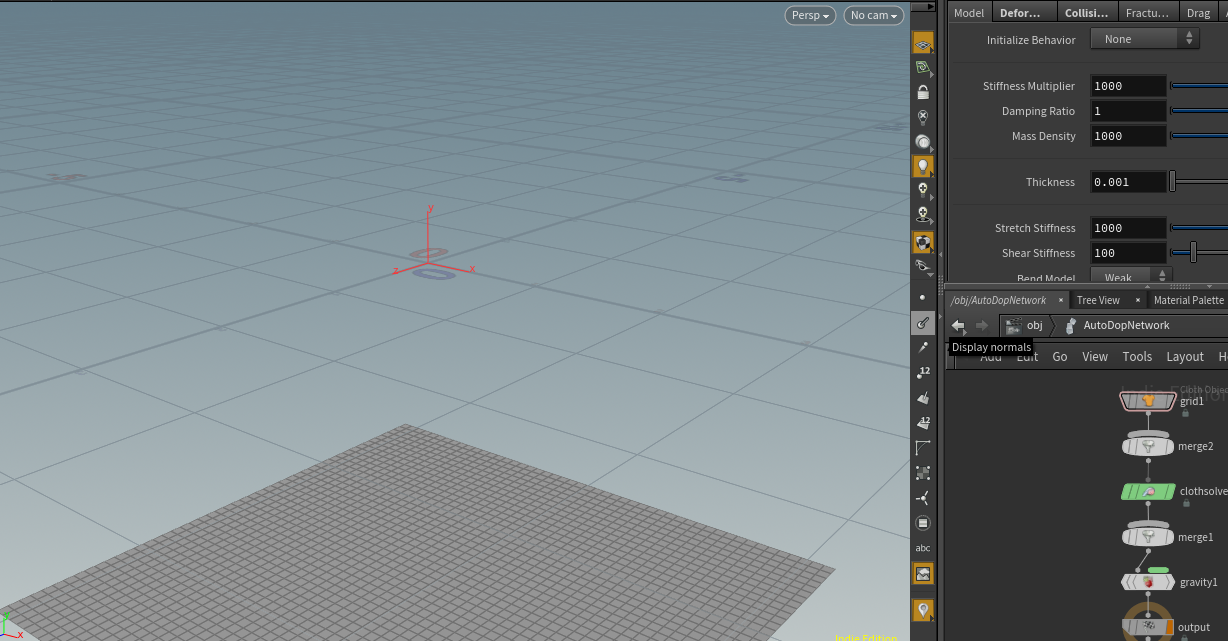The height and width of the screenshot is (641, 1228).
Task: Select the gravity1 node
Action: [x=1148, y=581]
